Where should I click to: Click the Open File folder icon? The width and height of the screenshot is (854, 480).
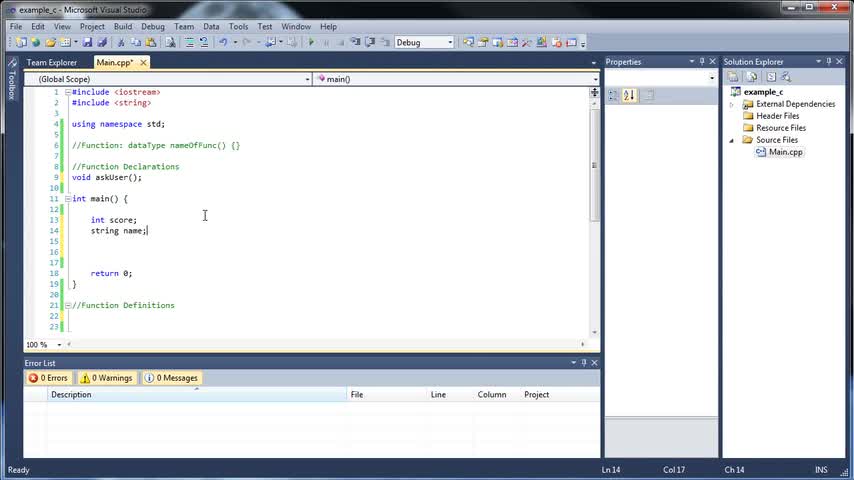pyautogui.click(x=51, y=42)
